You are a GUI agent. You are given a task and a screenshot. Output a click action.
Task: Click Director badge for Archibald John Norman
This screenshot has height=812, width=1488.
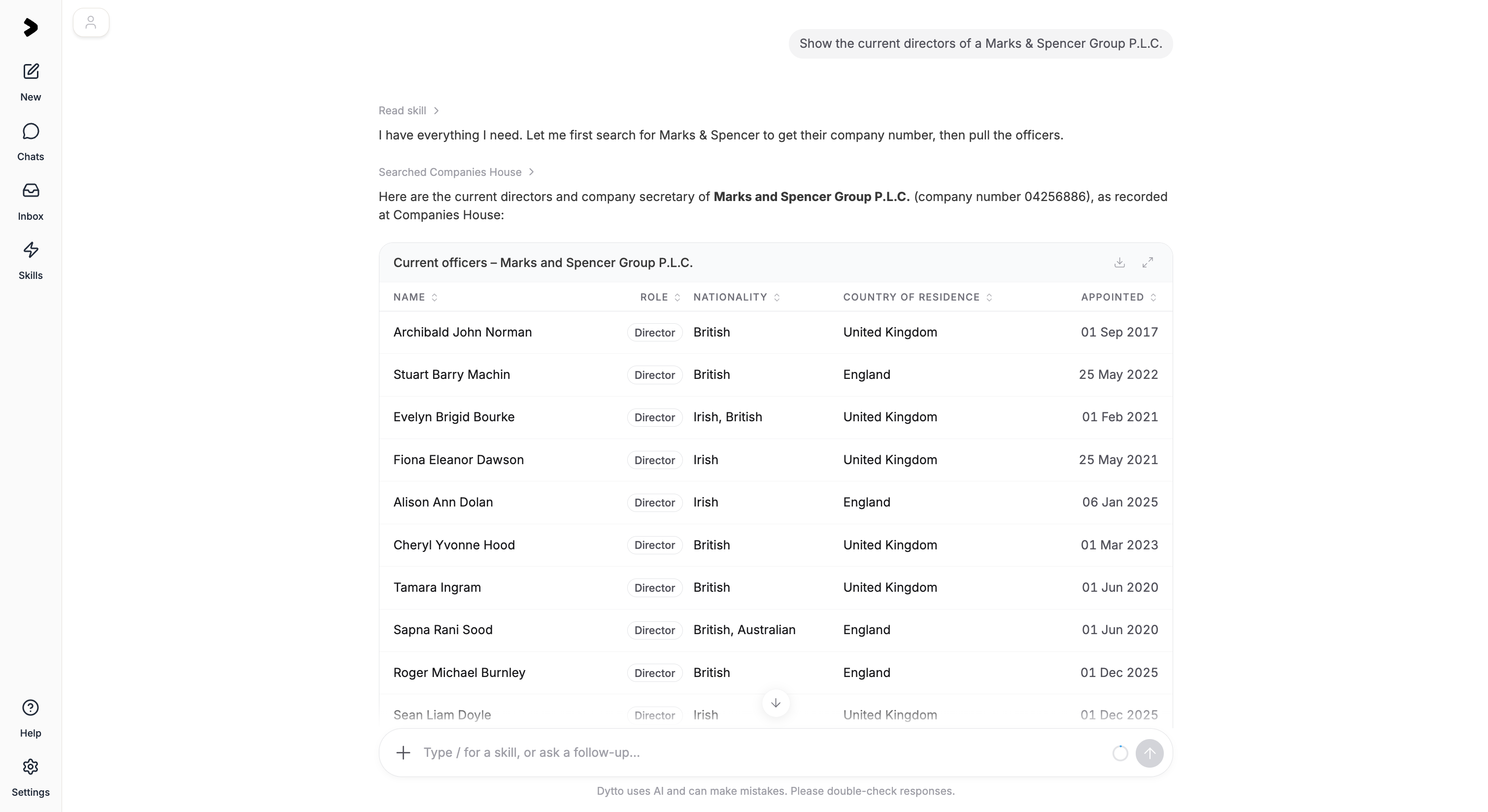(654, 333)
